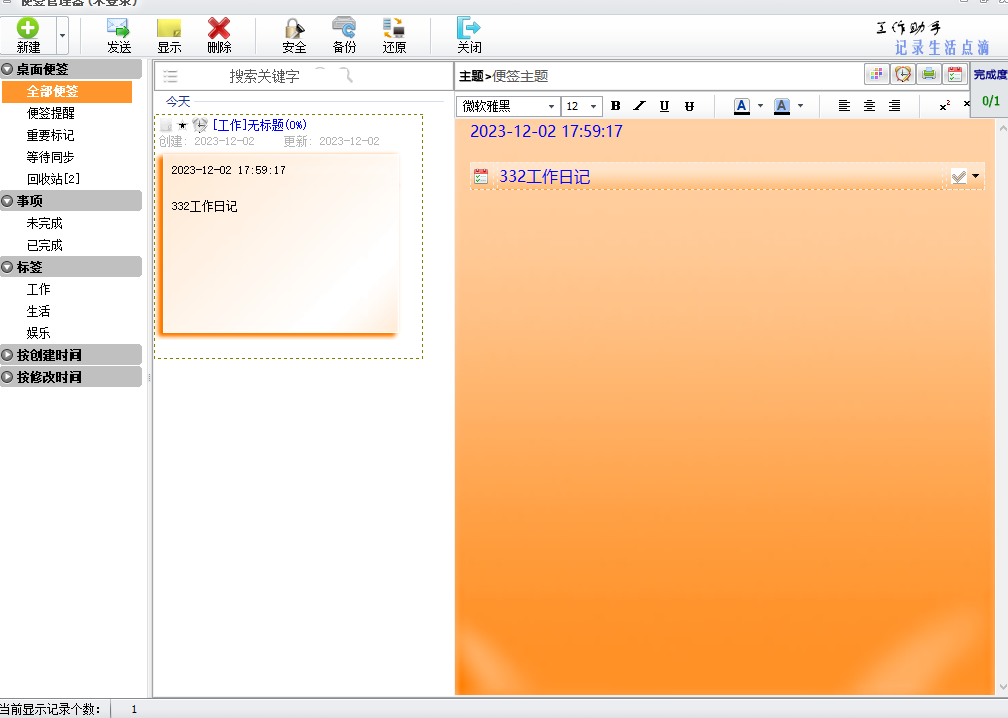Tick the checkbox beside [工作]无标题 note
This screenshot has width=1008, height=718.
click(x=166, y=126)
